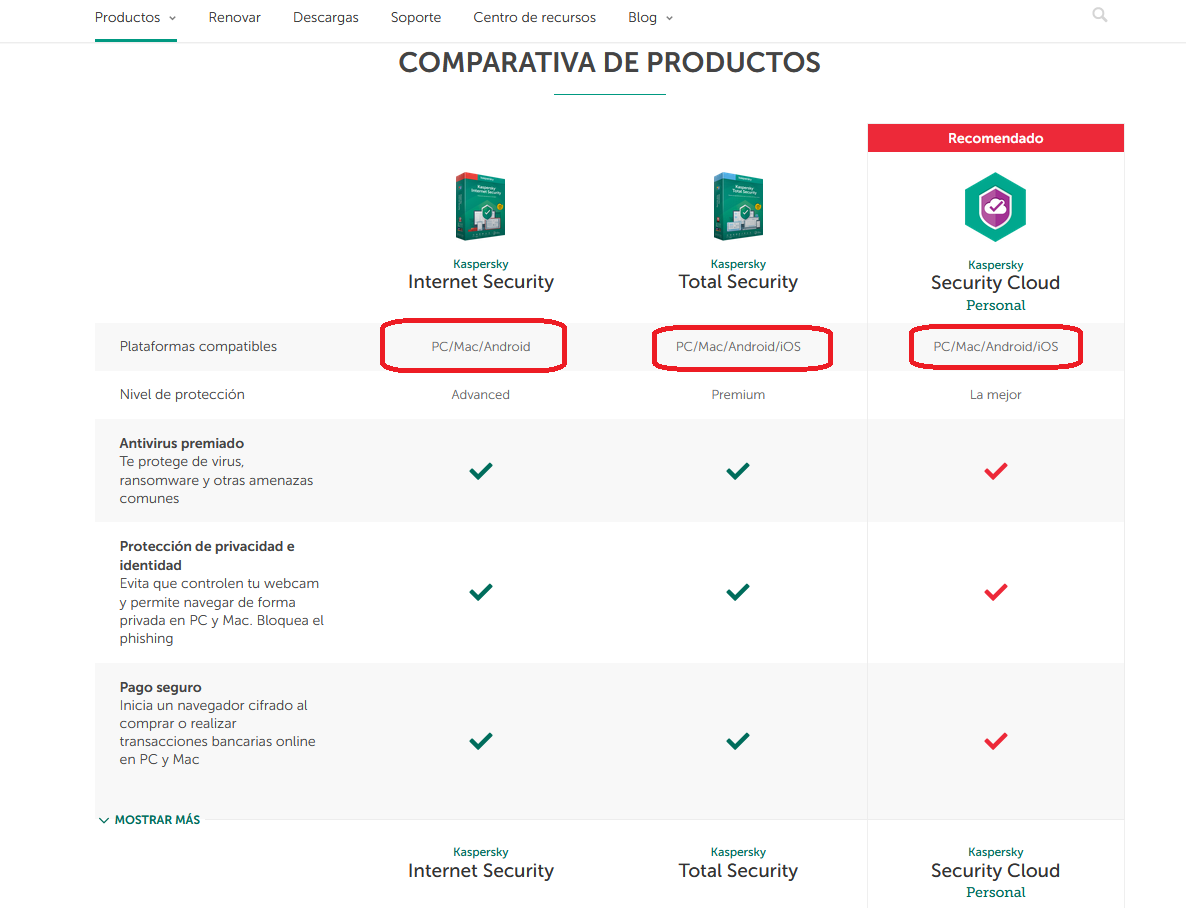Open the Descargas page
This screenshot has height=908, width=1186.
(326, 17)
